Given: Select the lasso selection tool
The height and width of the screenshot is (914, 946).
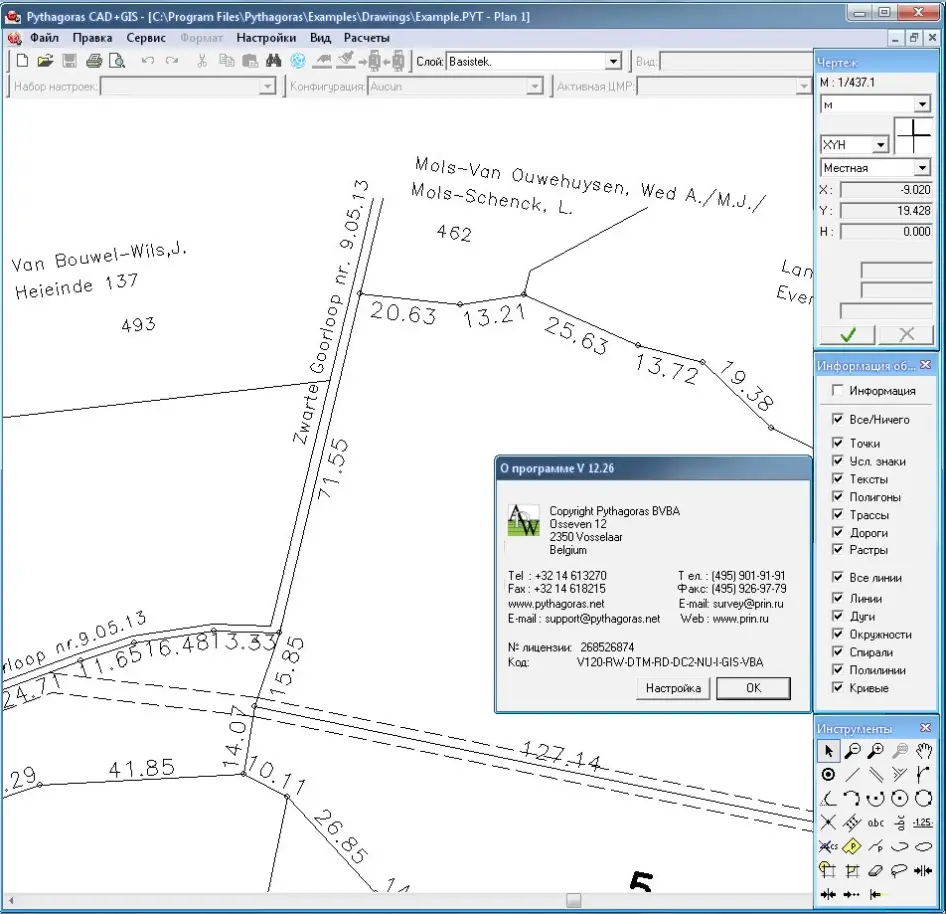Looking at the screenshot, I should coord(900,871).
